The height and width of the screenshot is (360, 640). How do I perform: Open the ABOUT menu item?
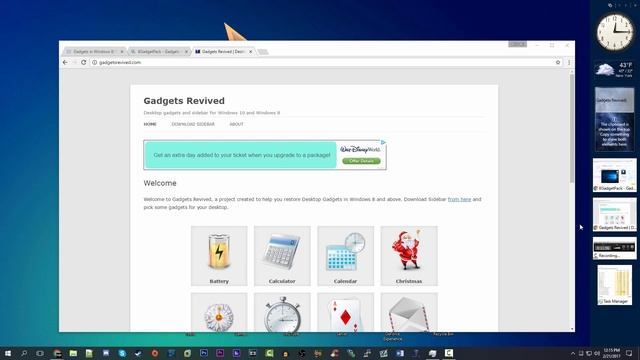click(x=236, y=124)
